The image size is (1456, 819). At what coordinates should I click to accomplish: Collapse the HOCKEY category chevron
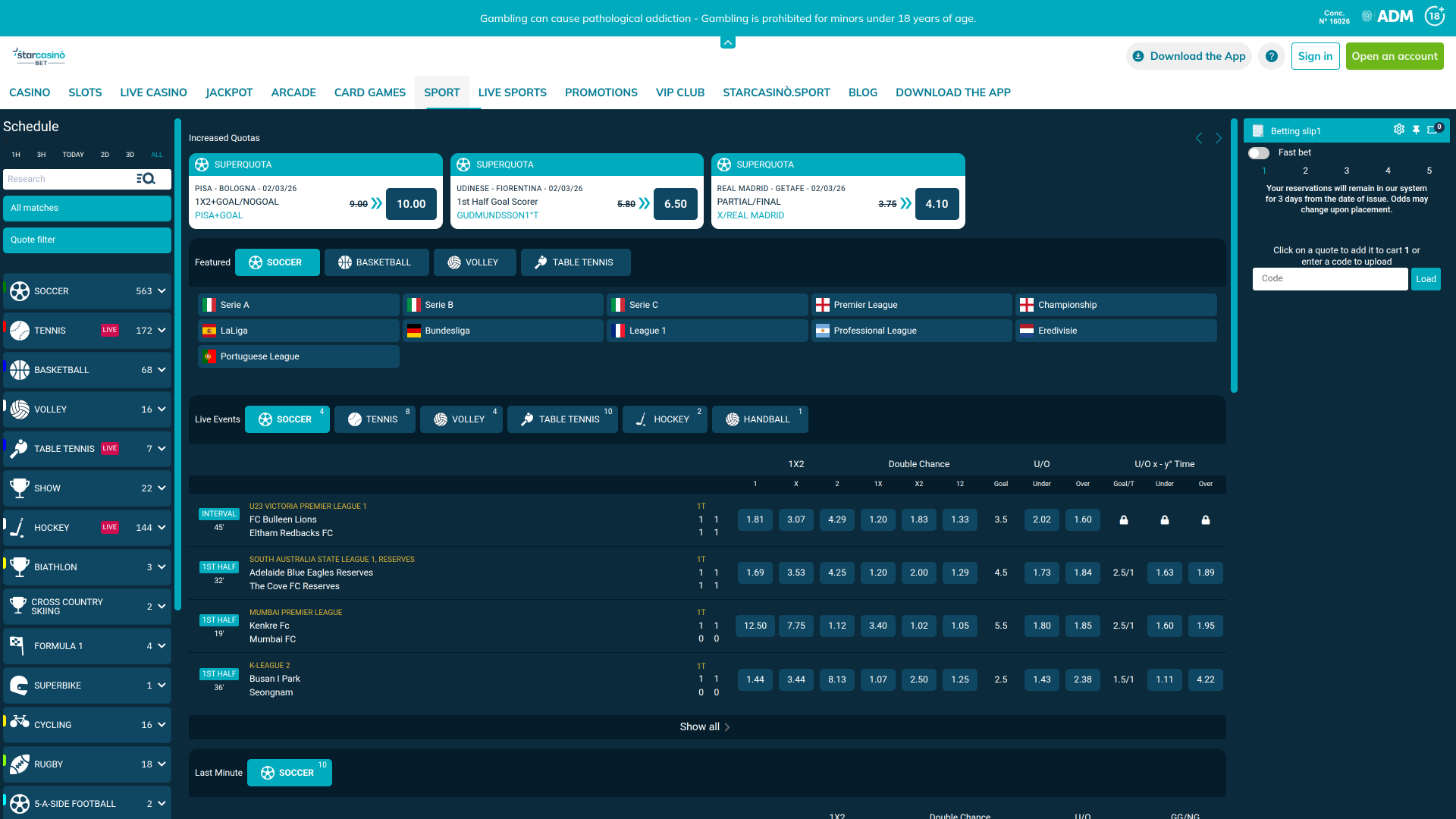tap(161, 527)
